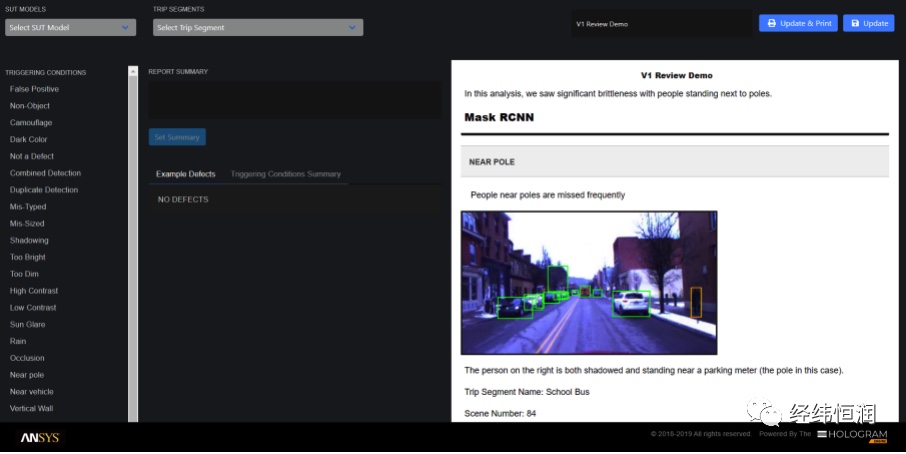Select Duplicate Detection condition
This screenshot has width=906, height=454.
click(44, 189)
